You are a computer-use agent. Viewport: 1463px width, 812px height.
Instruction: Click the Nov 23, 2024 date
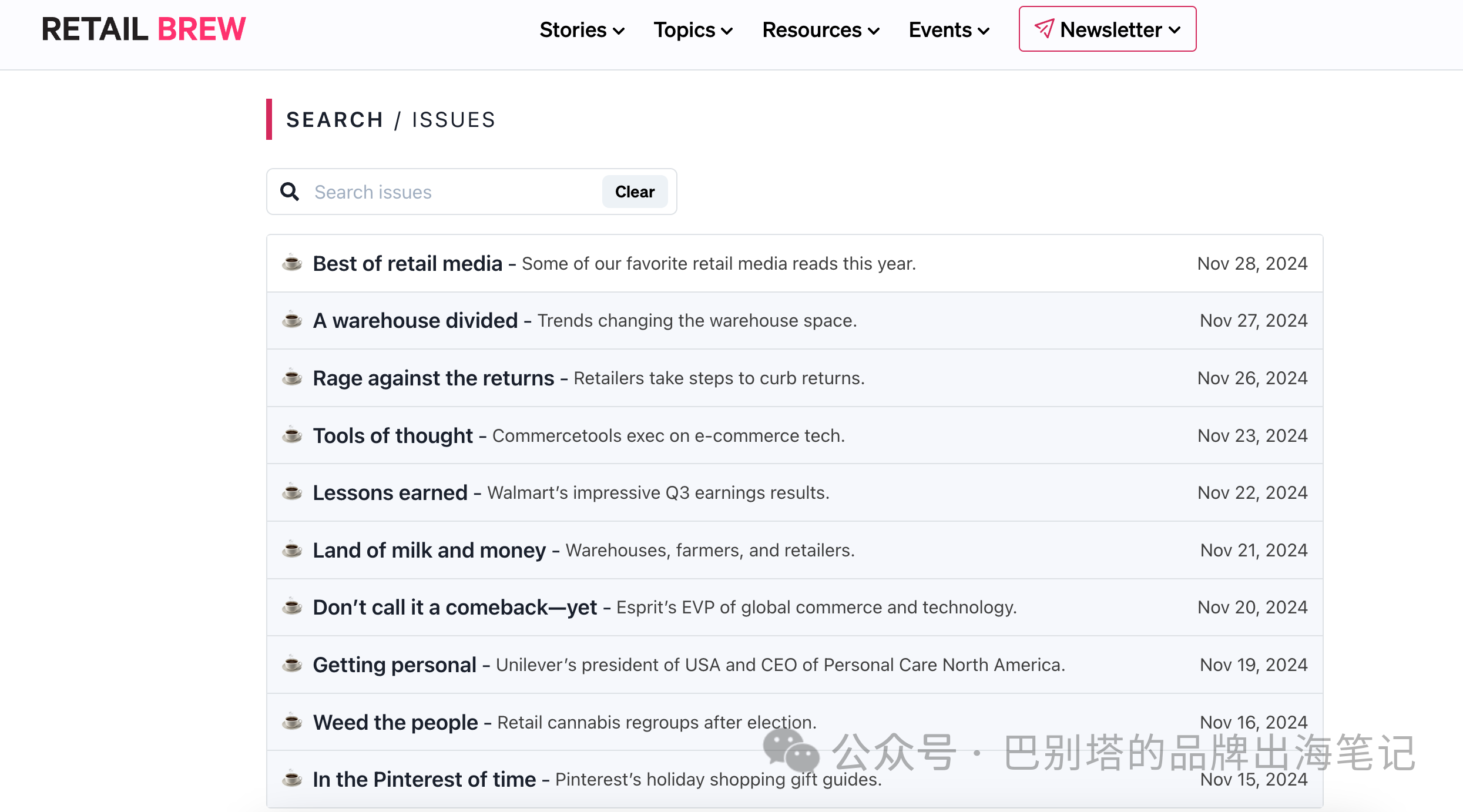pos(1252,435)
